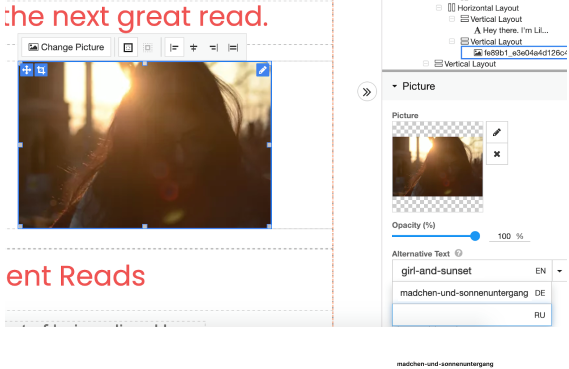This screenshot has height=369, width=569.
Task: Collapse the properties side panel with double-arrow
Action: tap(367, 92)
